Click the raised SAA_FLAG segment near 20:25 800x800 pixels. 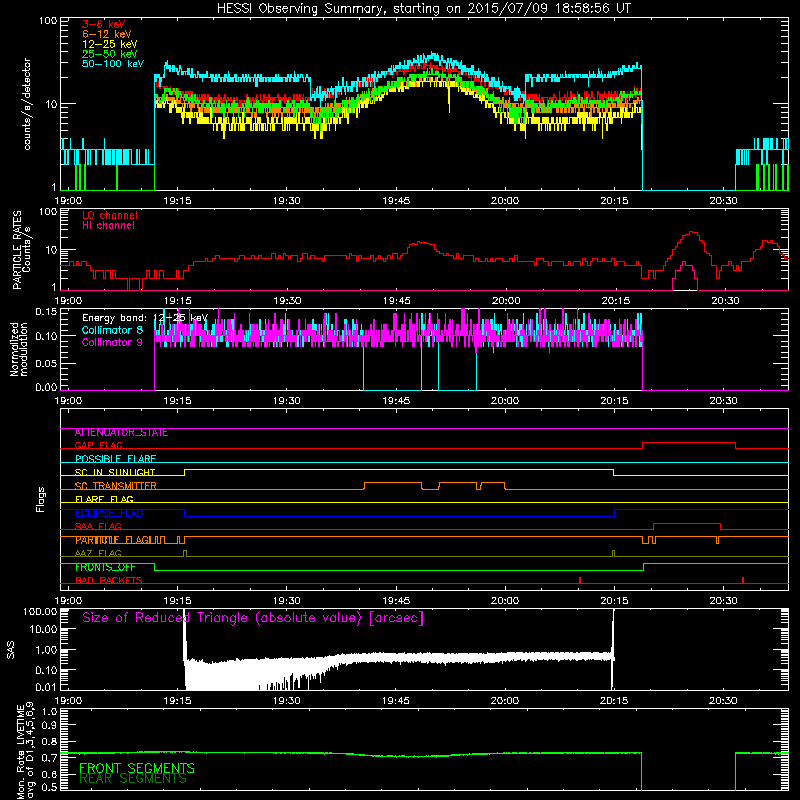(x=687, y=524)
